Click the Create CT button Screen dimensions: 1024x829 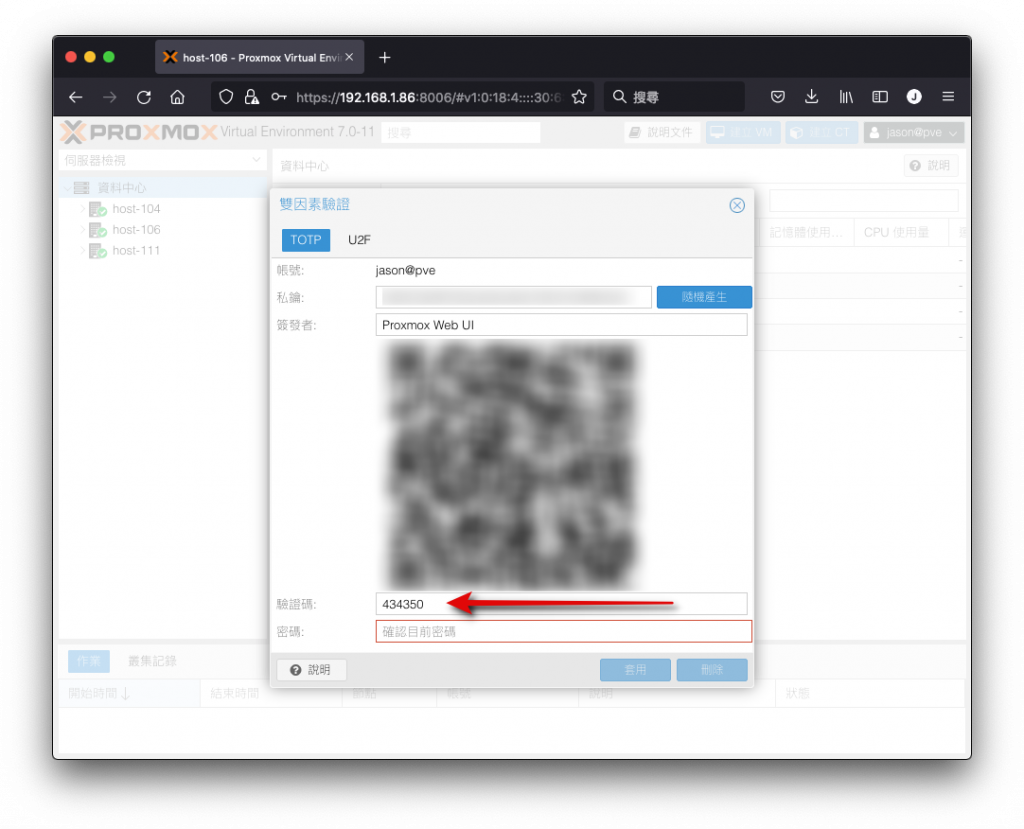tap(822, 133)
